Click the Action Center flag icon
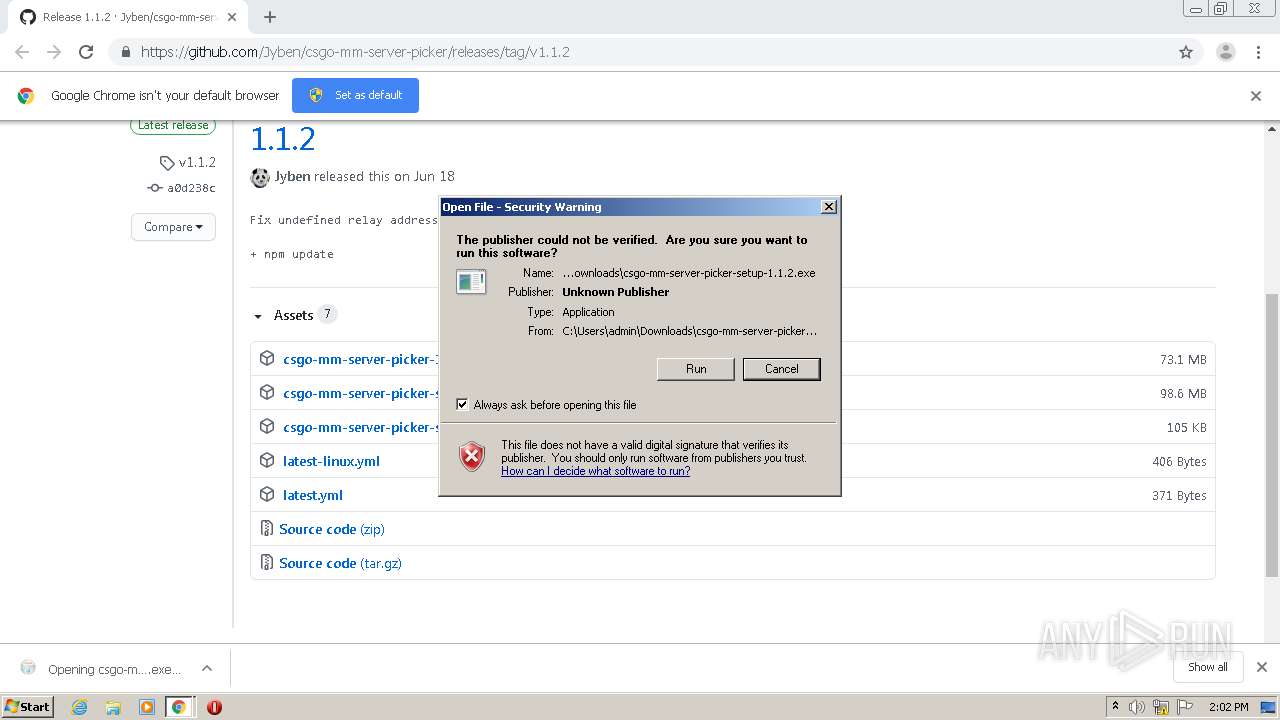Image resolution: width=1280 pixels, height=720 pixels. pyautogui.click(x=1185, y=707)
